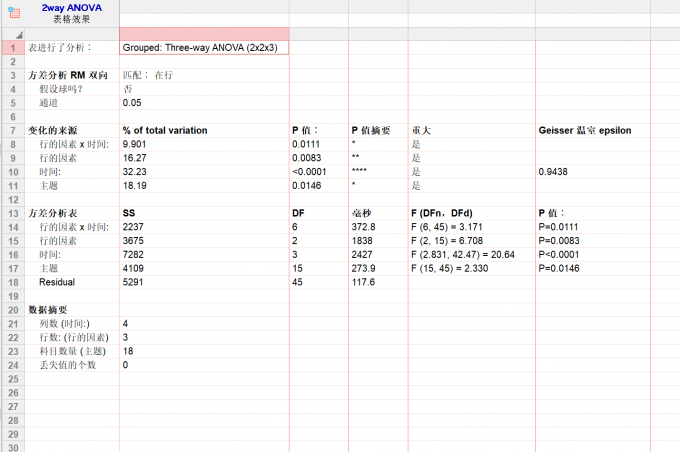This screenshot has height=452, width=680.
Task: Select the cell 'Grouped: Three-way ANOVA (2x2x3)'
Action: tap(204, 48)
